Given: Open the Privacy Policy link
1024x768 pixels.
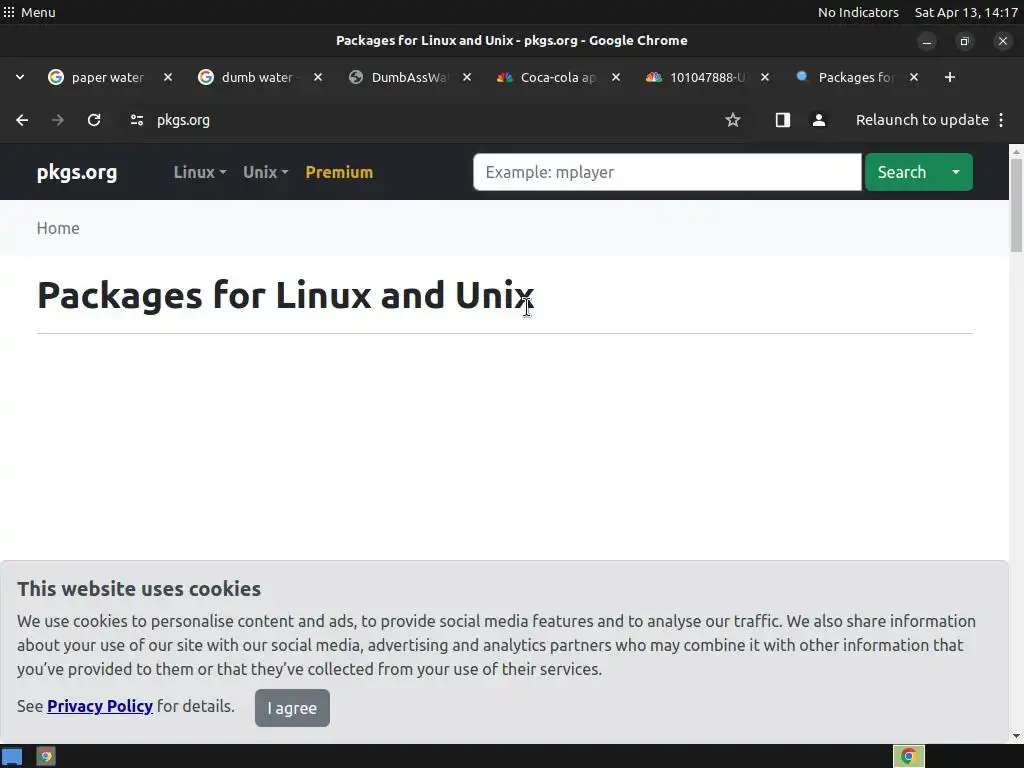Looking at the screenshot, I should 100,706.
